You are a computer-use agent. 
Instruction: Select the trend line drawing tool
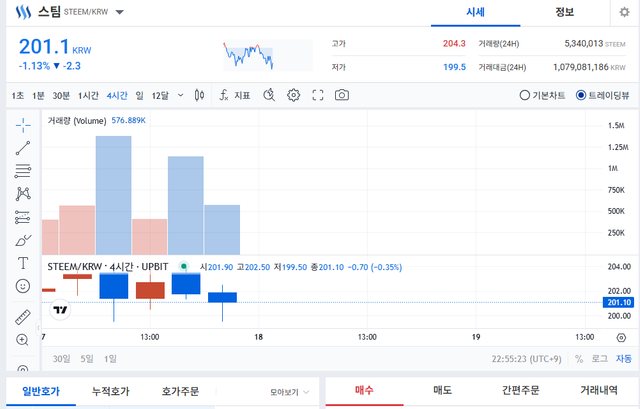click(23, 148)
